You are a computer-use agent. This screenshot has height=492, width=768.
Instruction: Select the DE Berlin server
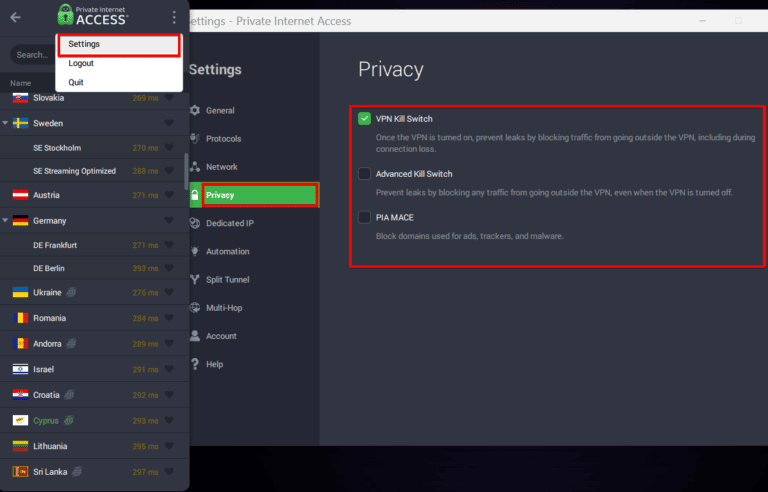coord(93,268)
